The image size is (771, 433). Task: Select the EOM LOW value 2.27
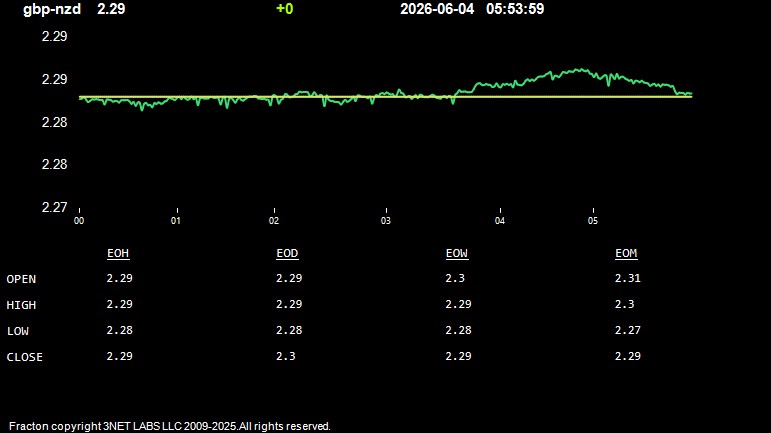(628, 330)
